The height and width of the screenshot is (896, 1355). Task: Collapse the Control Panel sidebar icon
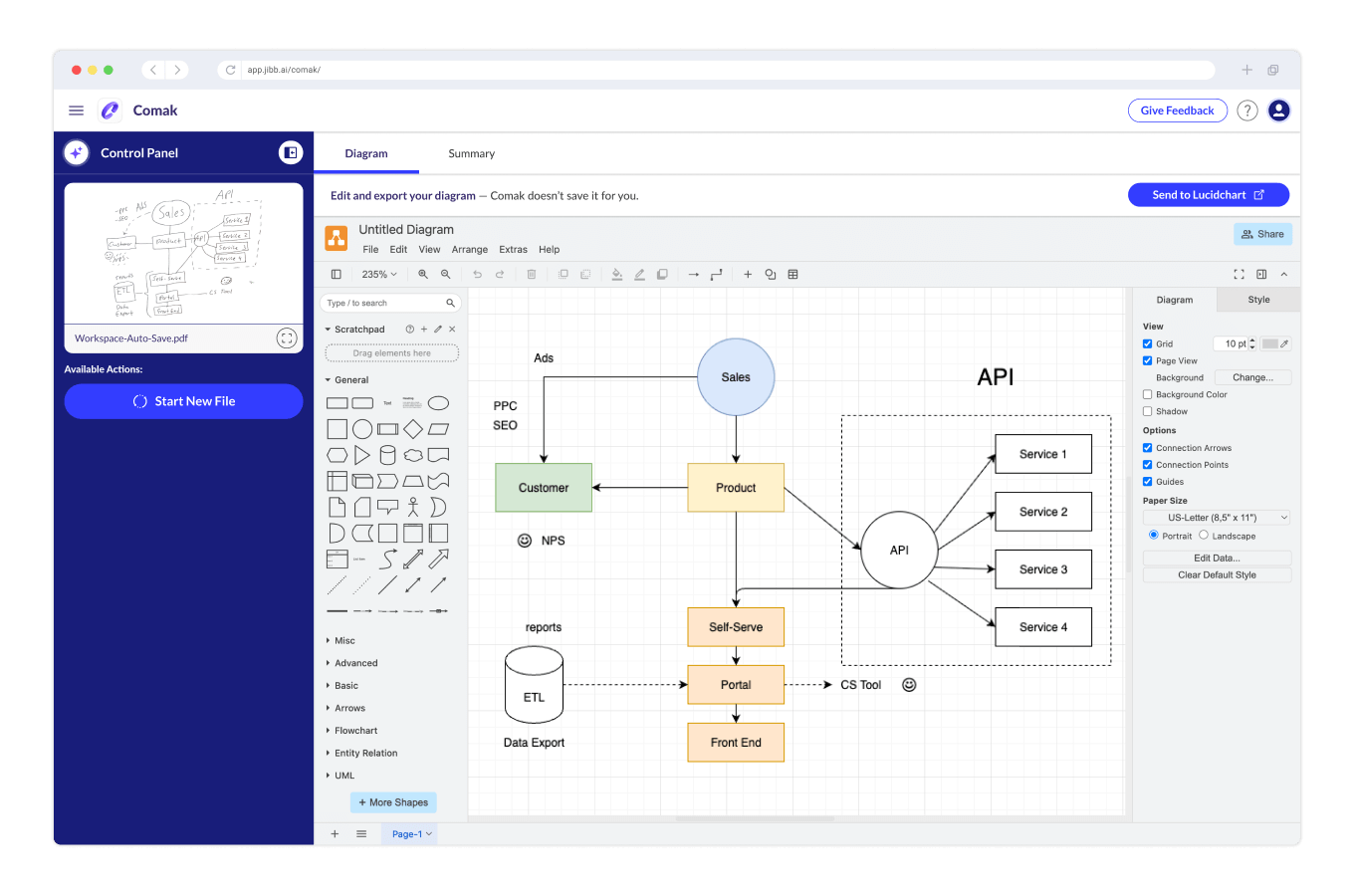(290, 152)
